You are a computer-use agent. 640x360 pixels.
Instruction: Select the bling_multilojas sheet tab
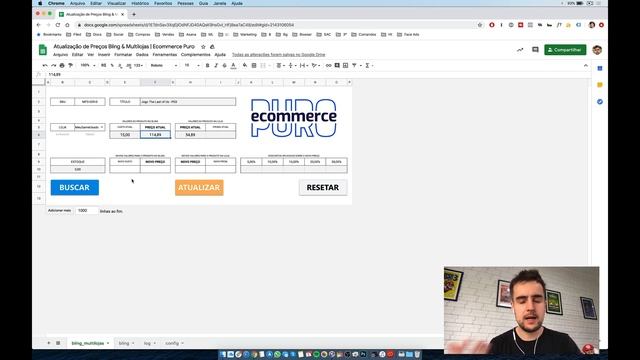click(x=90, y=343)
